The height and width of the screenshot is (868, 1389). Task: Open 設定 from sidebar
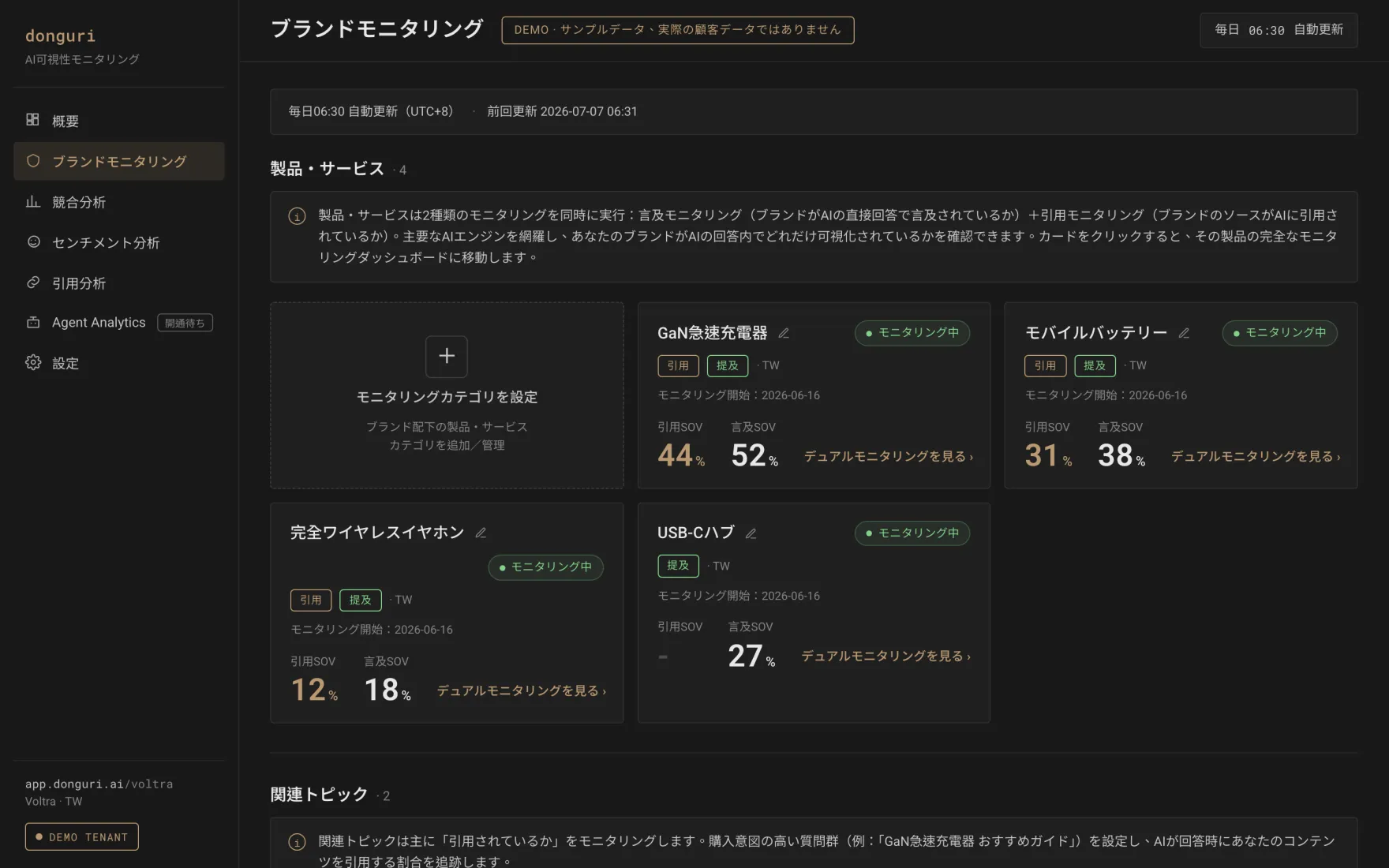click(x=119, y=363)
